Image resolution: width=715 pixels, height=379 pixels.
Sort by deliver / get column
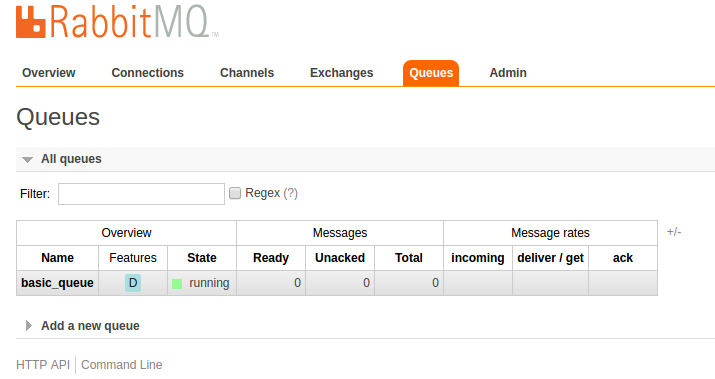550,258
